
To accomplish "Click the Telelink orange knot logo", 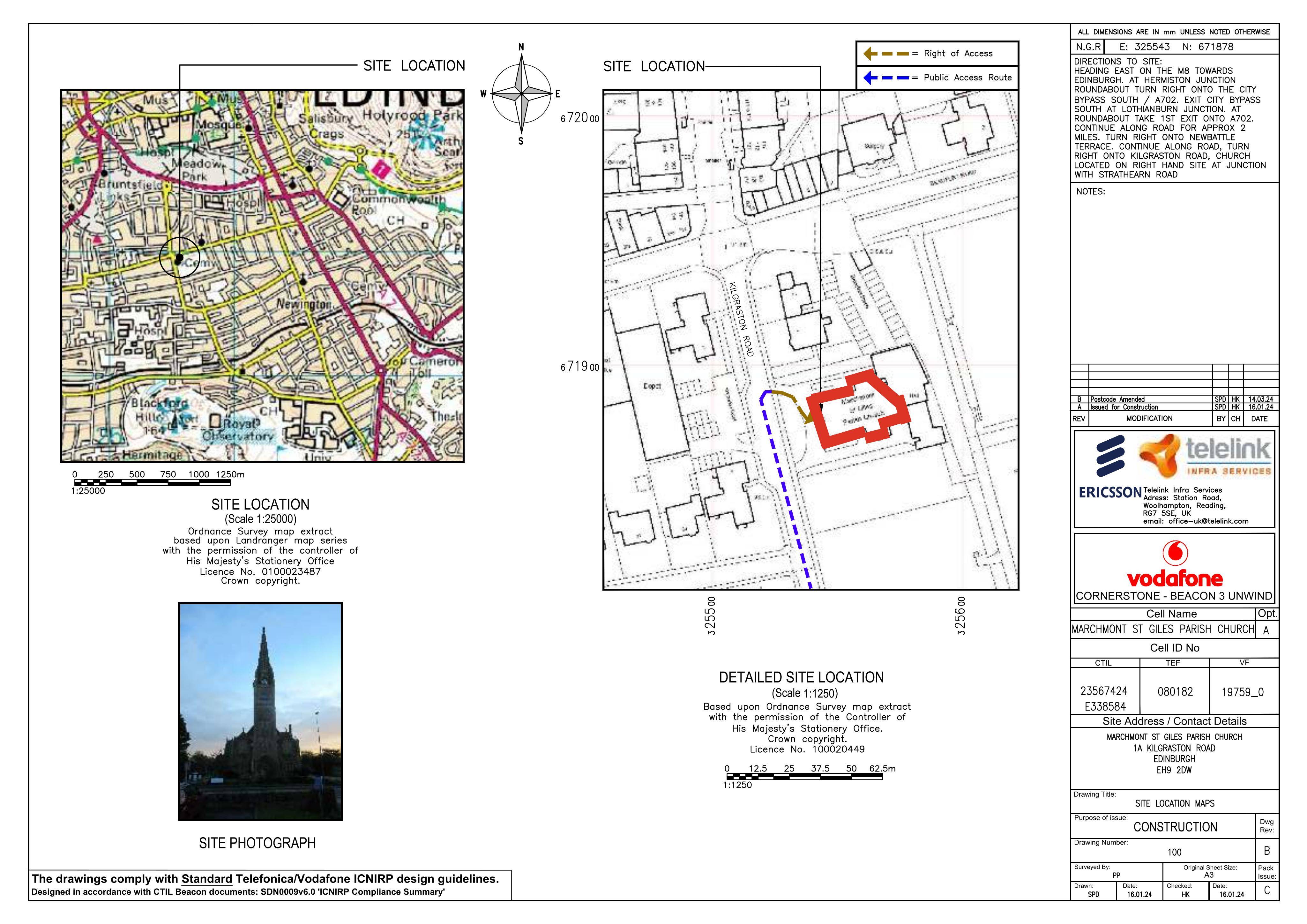I will 1160,455.
